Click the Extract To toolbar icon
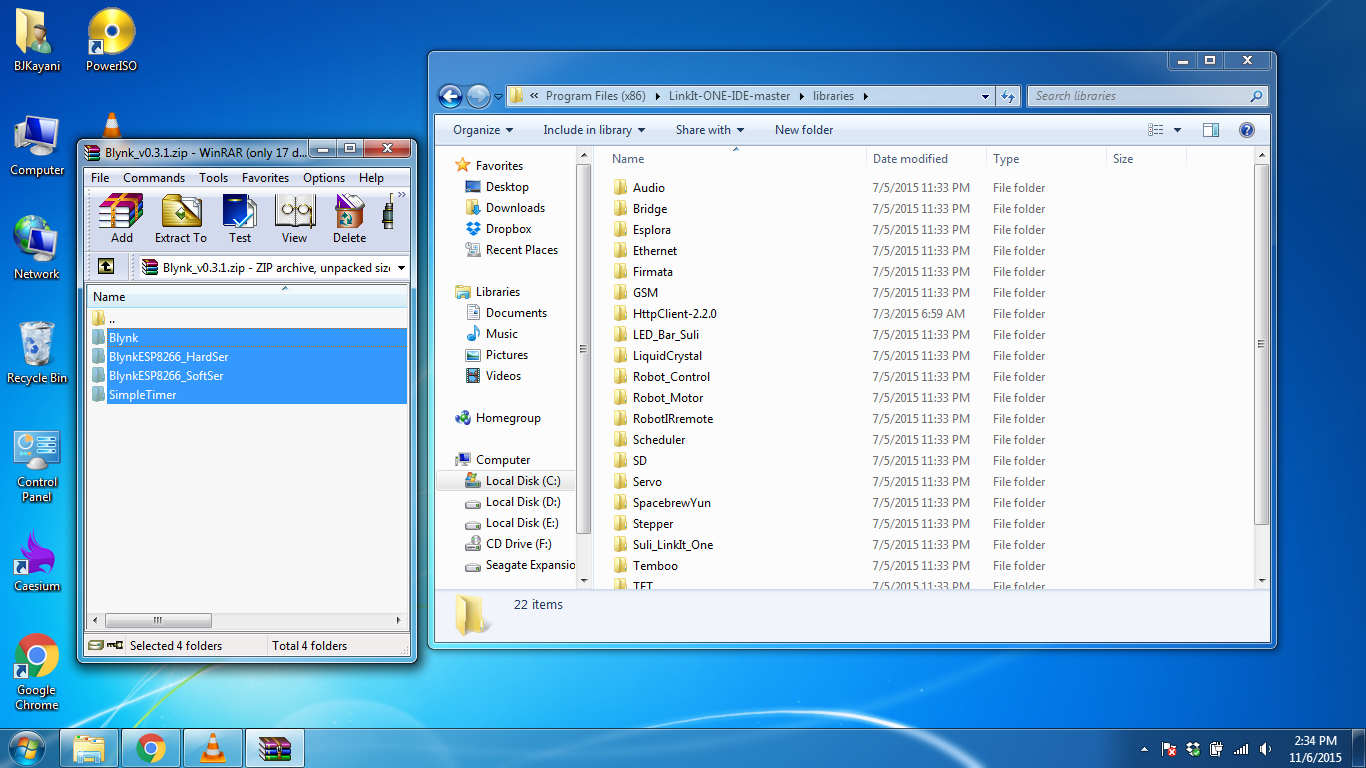This screenshot has width=1366, height=768. 180,218
